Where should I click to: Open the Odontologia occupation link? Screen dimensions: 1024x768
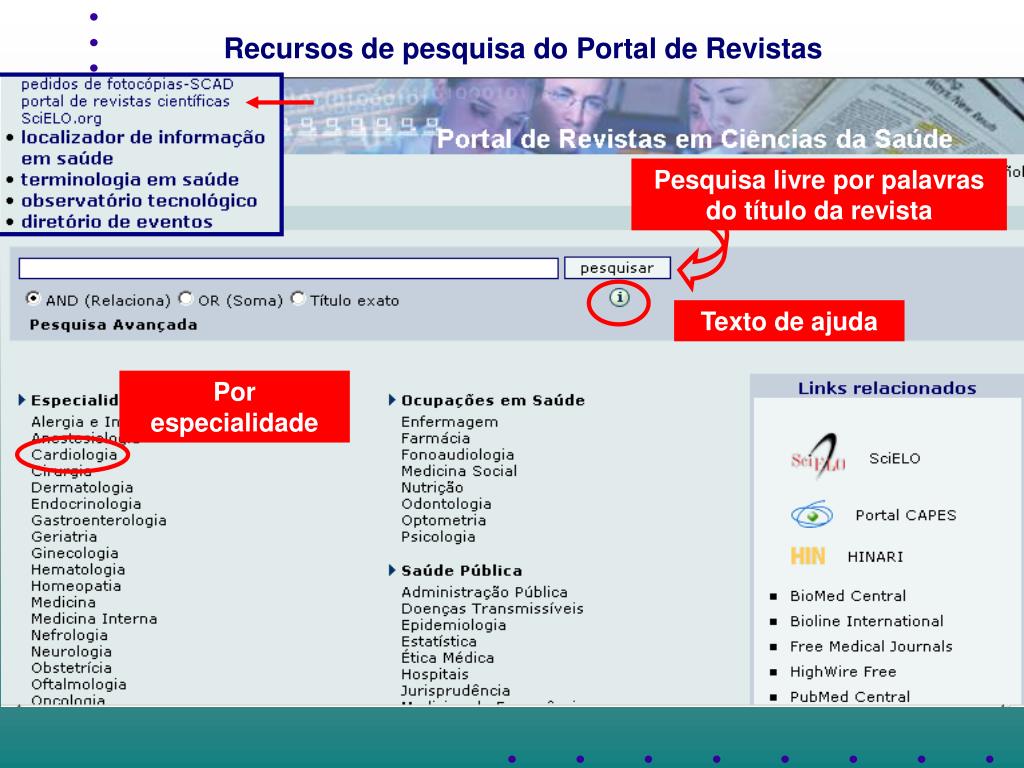coord(446,504)
